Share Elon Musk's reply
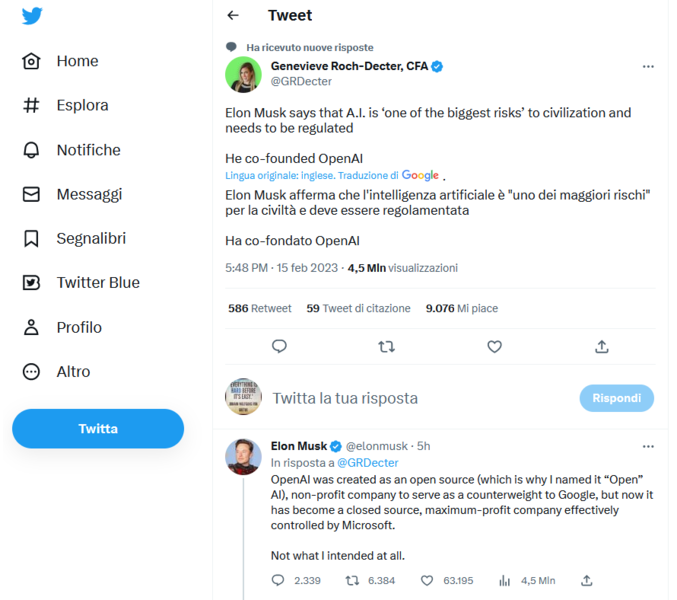The width and height of the screenshot is (677, 600). (x=587, y=580)
